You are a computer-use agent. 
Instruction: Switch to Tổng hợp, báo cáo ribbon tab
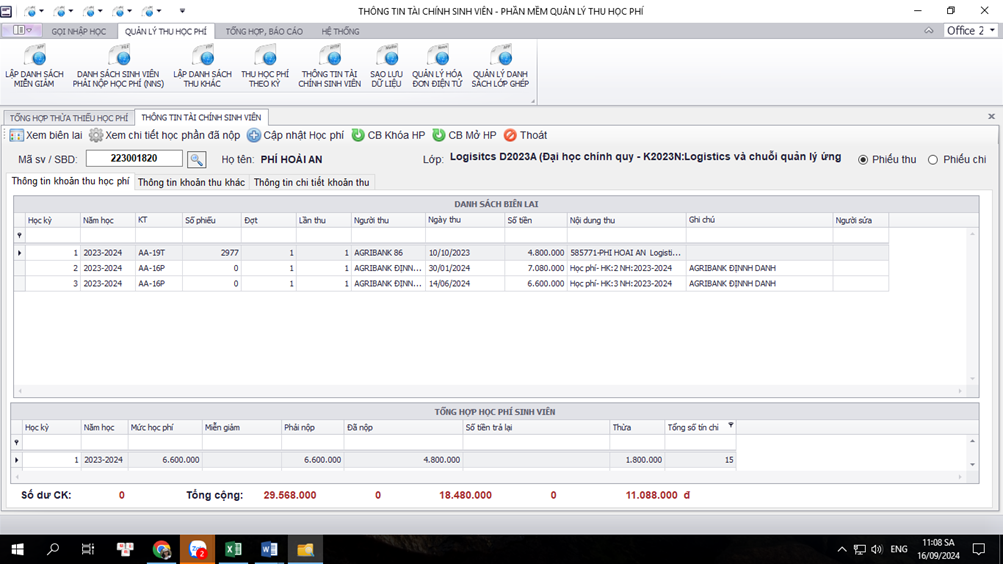coord(264,31)
